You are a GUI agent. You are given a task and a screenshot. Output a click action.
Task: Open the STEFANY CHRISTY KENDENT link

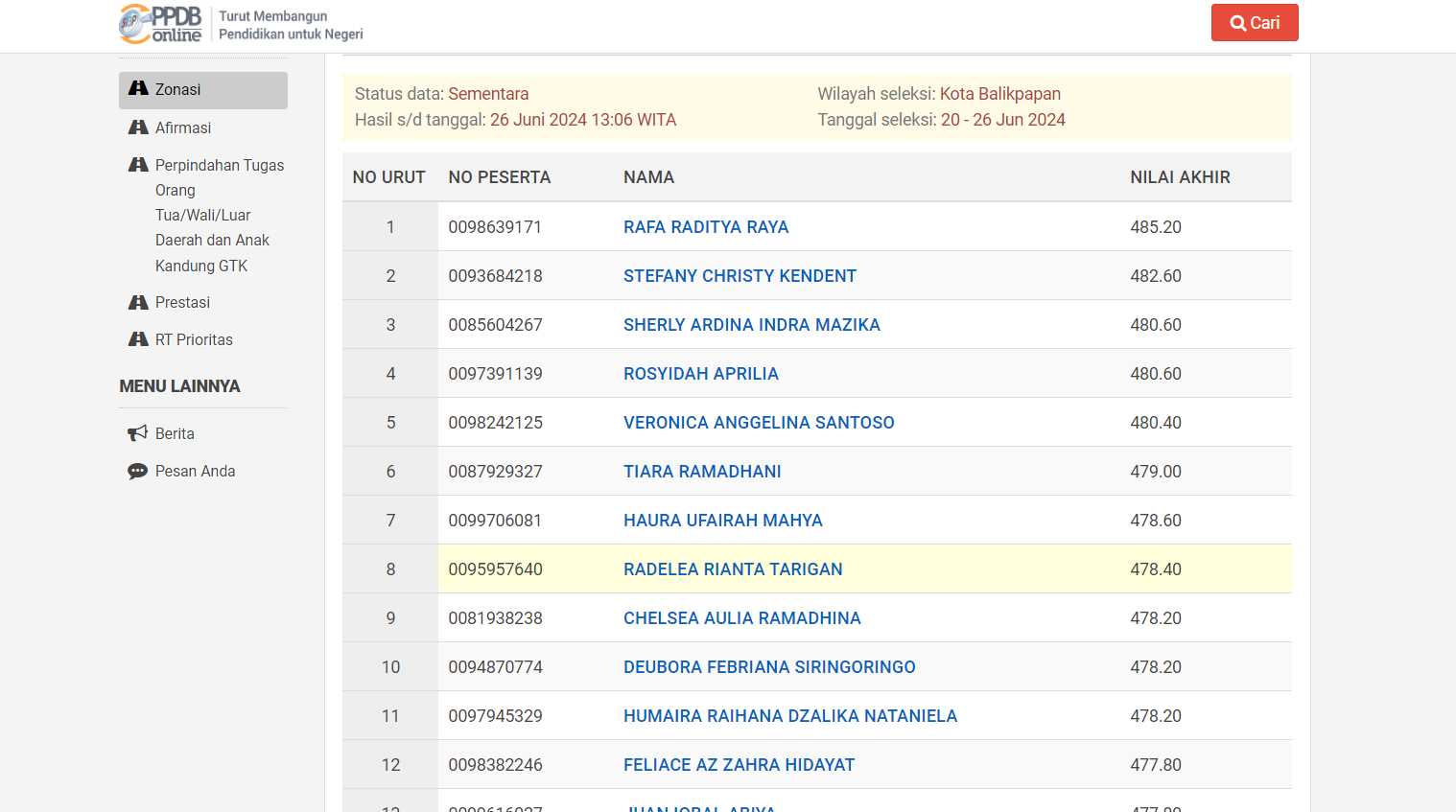(740, 276)
